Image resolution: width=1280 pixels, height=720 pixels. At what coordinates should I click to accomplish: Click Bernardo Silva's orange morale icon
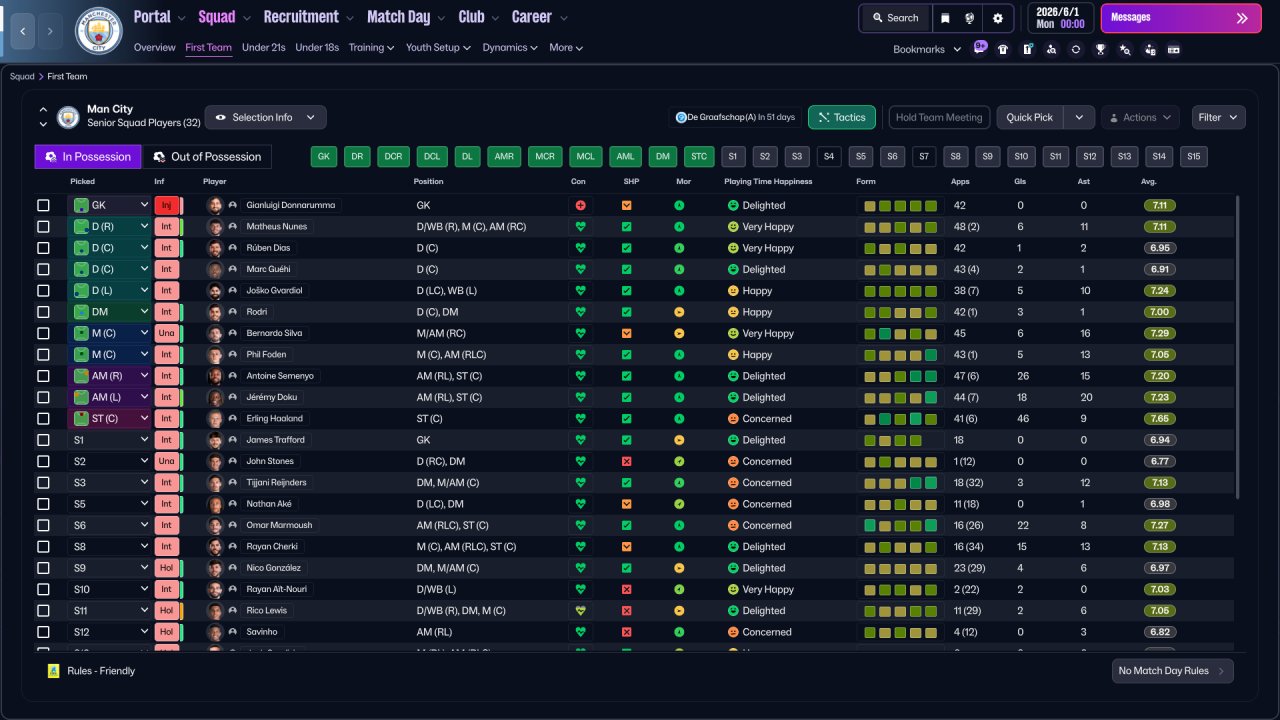coord(679,333)
